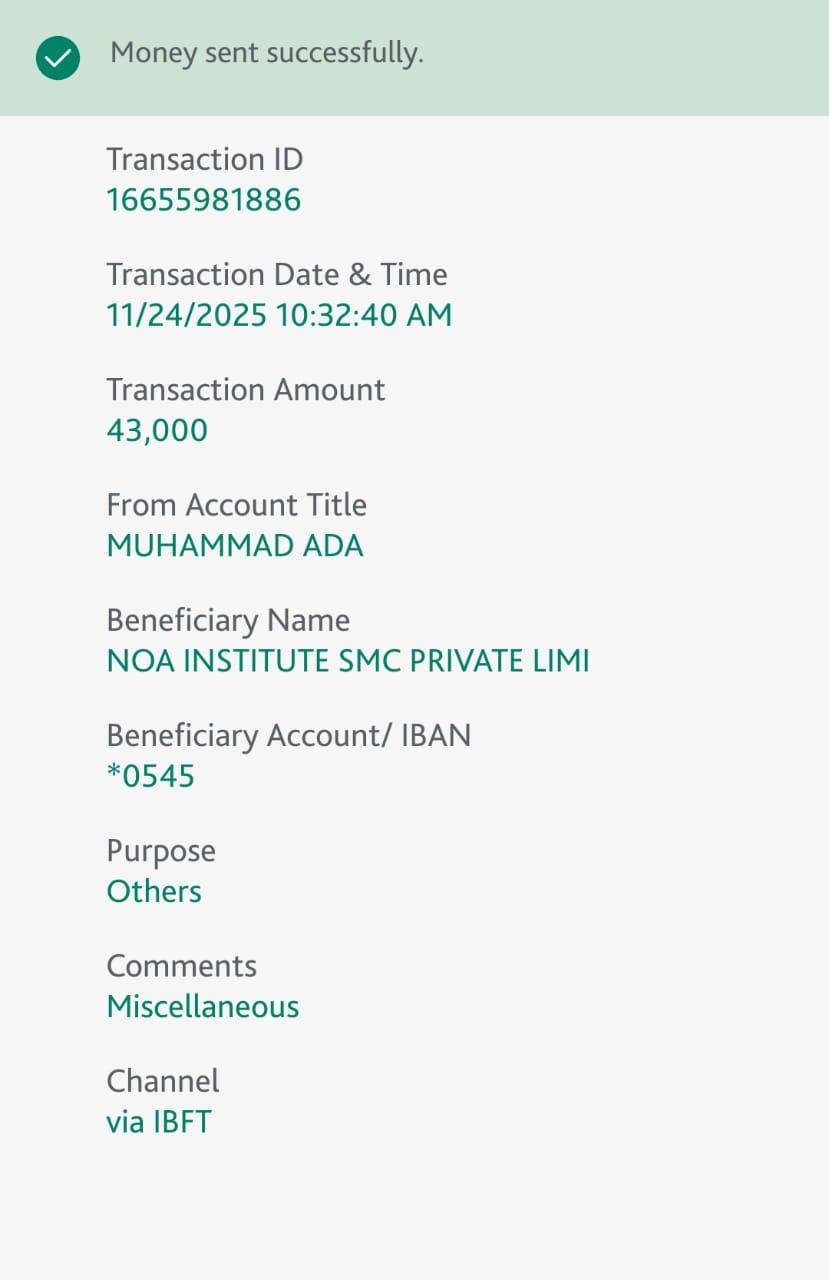This screenshot has height=1280, width=829.
Task: Click the Transaction ID label
Action: click(x=204, y=159)
